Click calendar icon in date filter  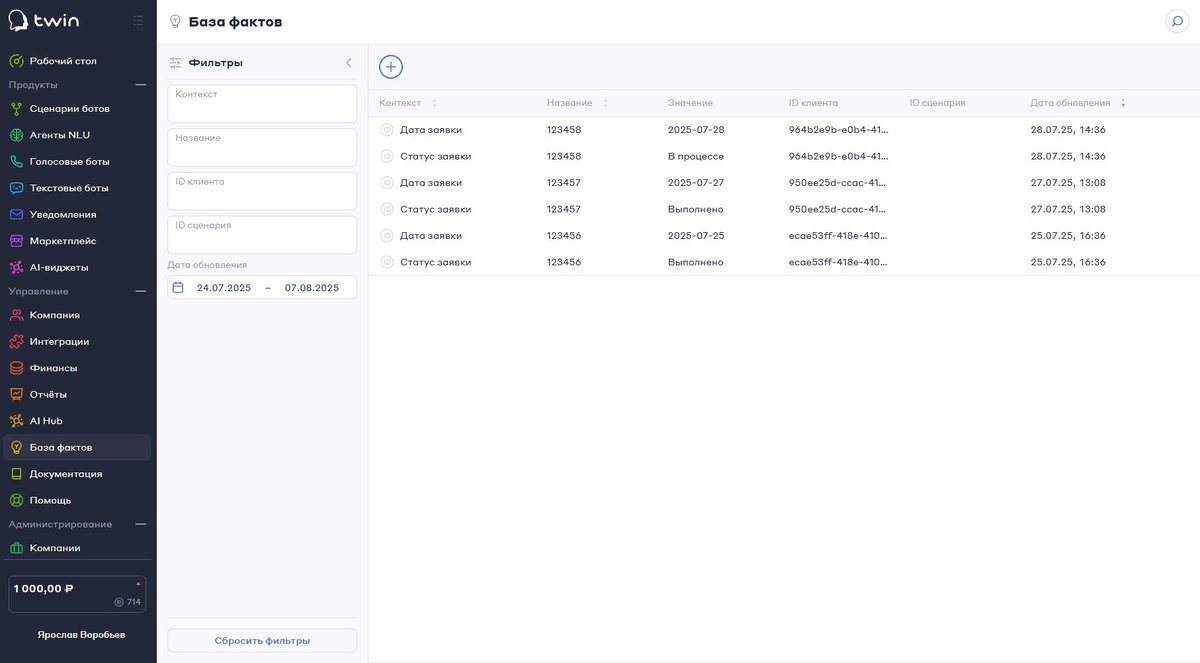click(178, 287)
